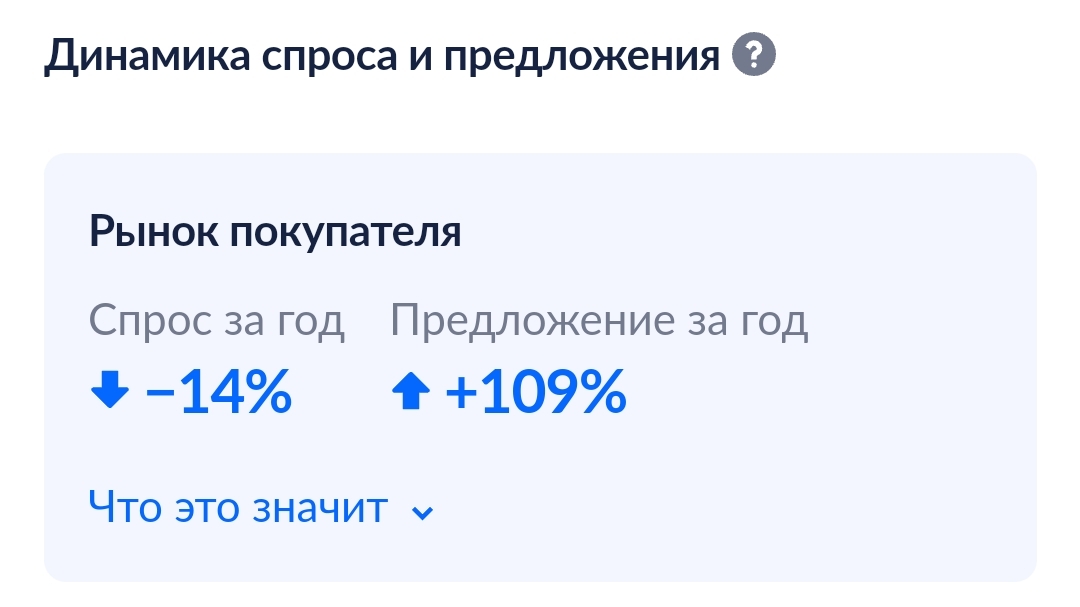Click the minus sign before 14%
The height and width of the screenshot is (607, 1080).
click(x=160, y=393)
